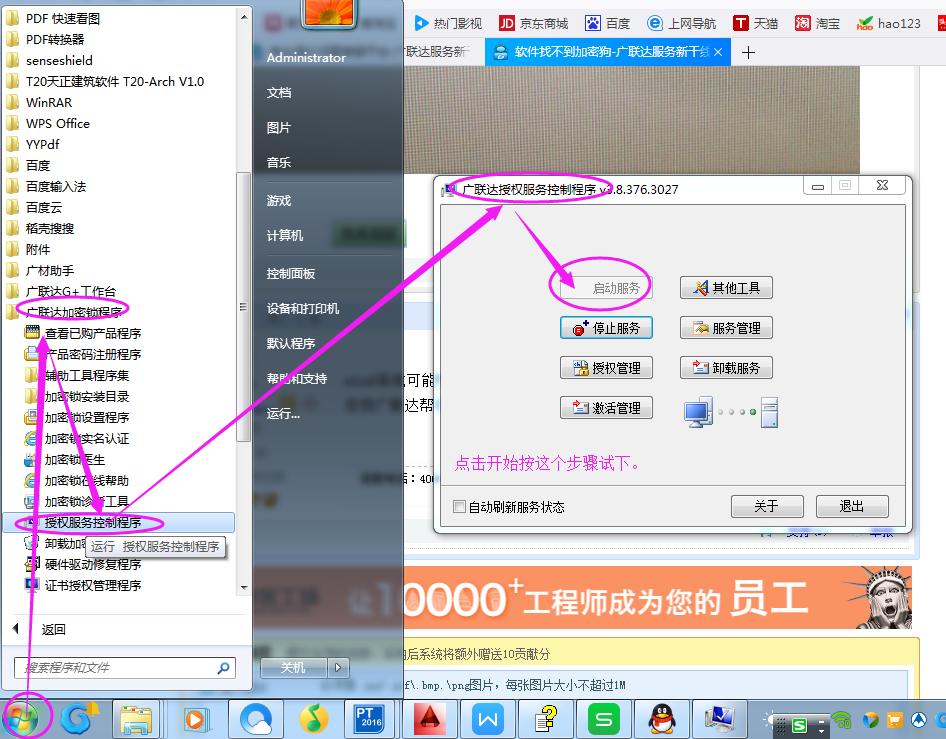Select the 软件找不到加密狗 browser tab

pos(608,52)
